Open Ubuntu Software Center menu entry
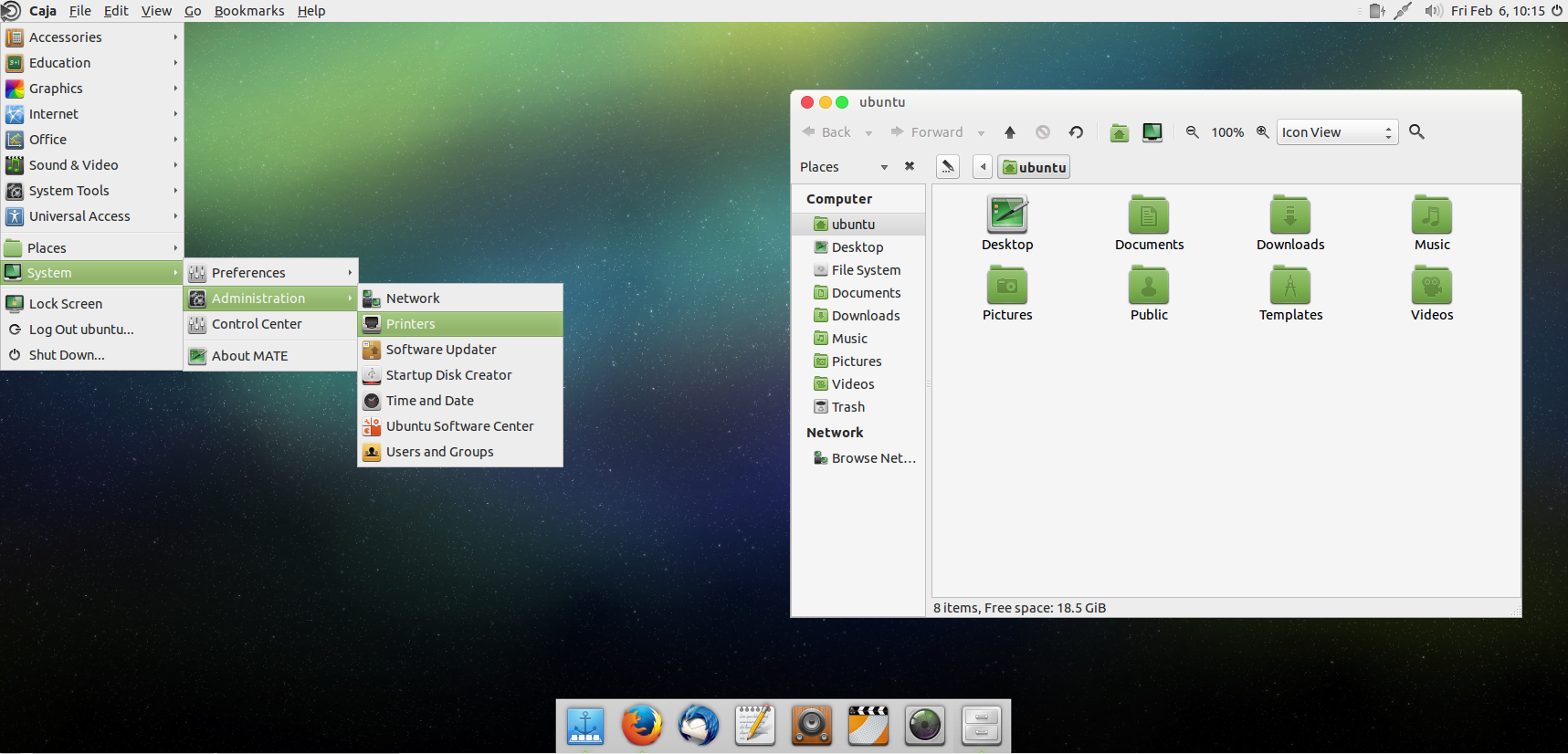 [460, 426]
